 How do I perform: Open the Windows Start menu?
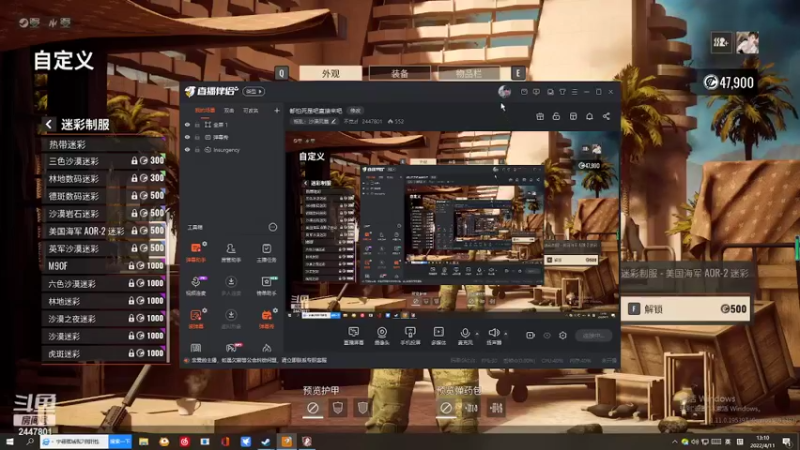tap(10, 441)
